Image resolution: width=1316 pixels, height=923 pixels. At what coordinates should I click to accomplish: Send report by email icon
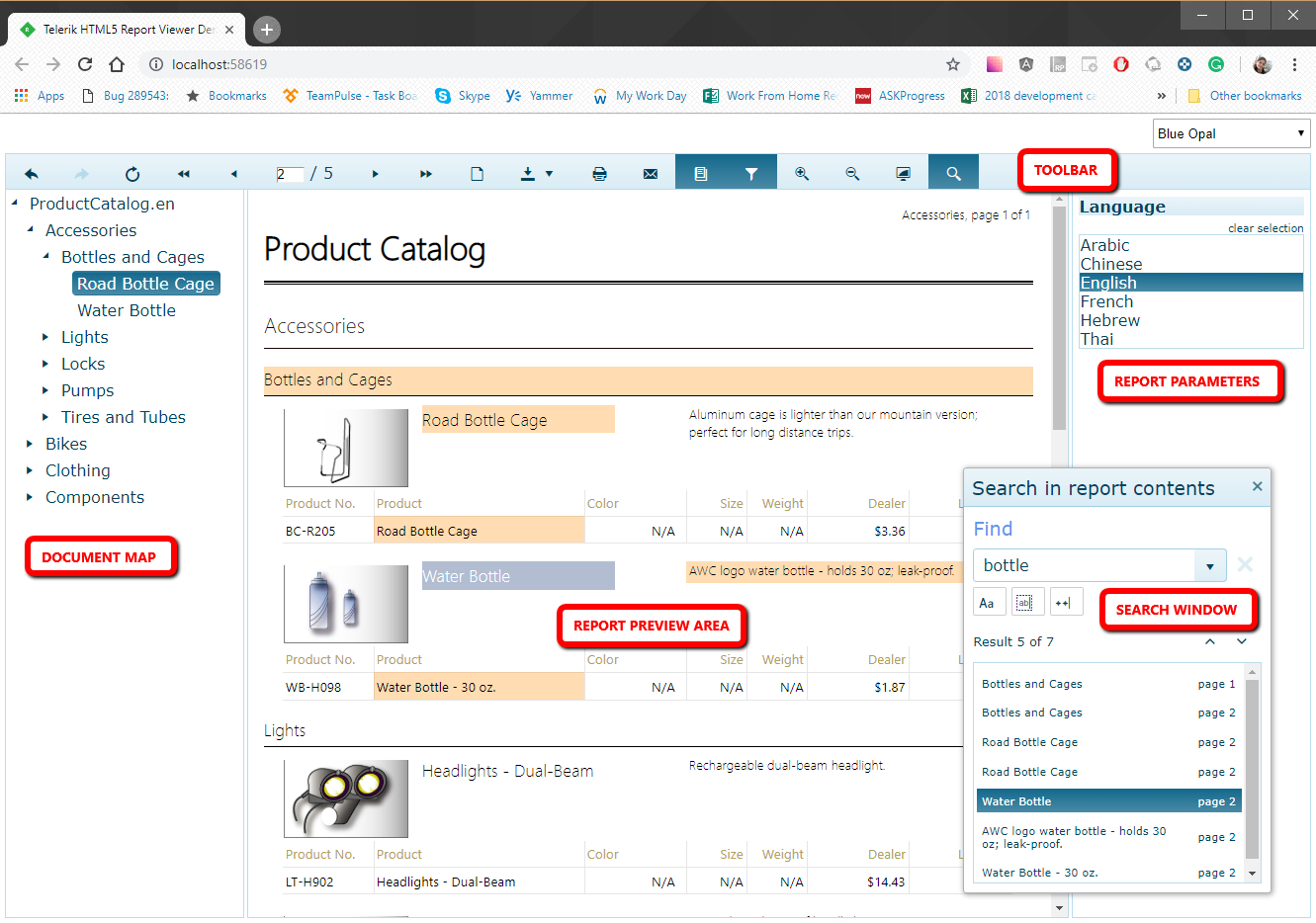tap(651, 174)
